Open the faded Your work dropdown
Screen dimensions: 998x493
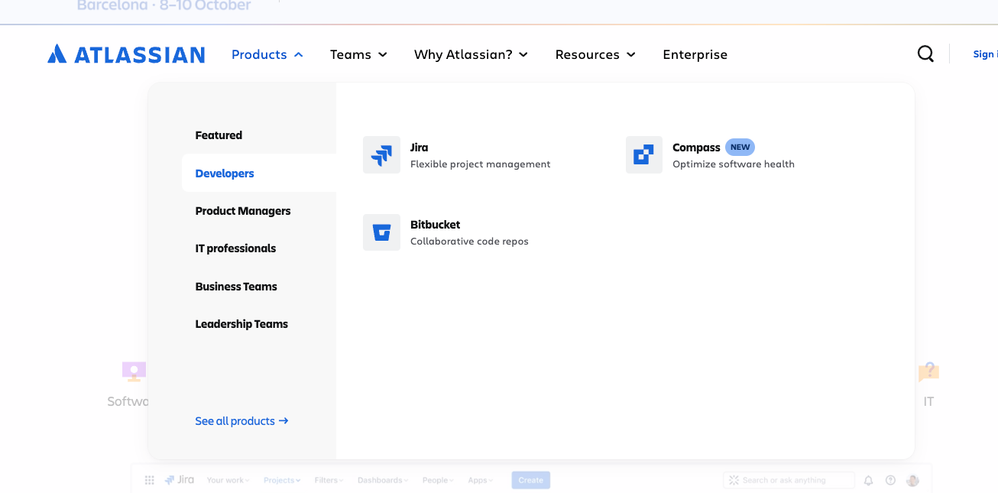[228, 480]
